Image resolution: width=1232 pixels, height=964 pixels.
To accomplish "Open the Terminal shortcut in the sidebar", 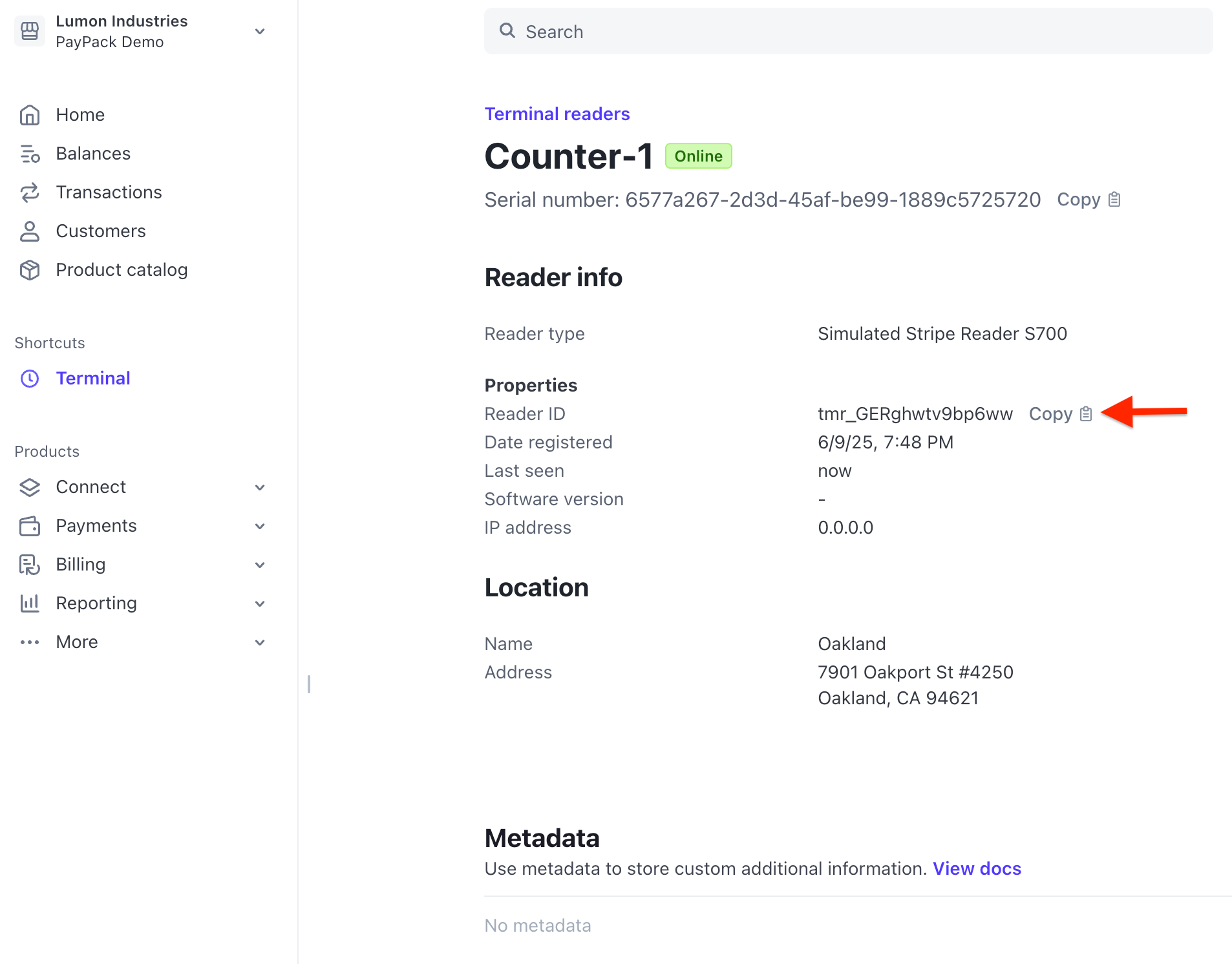I will [x=93, y=378].
